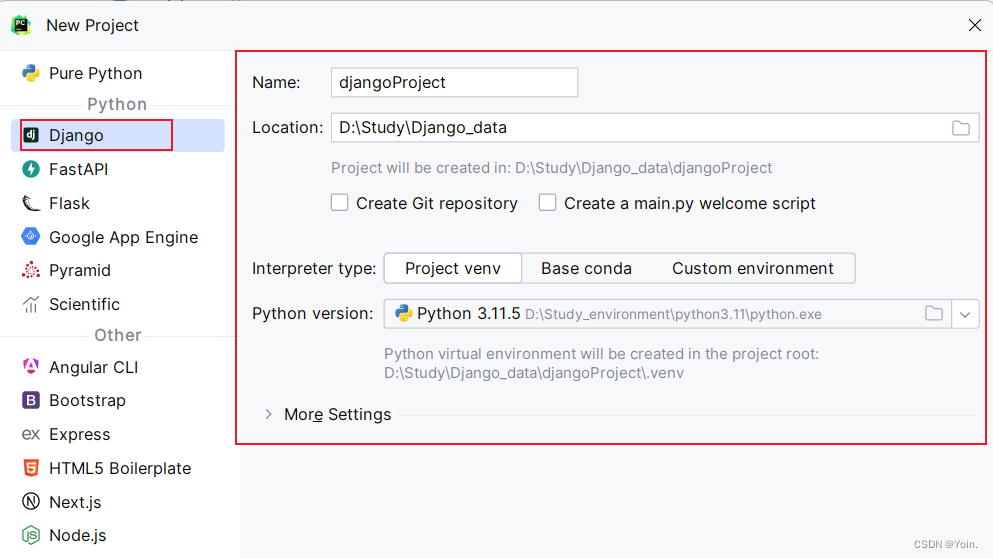Click the HTML5 Boilerplate shield icon
The image size is (993, 558).
[30, 468]
